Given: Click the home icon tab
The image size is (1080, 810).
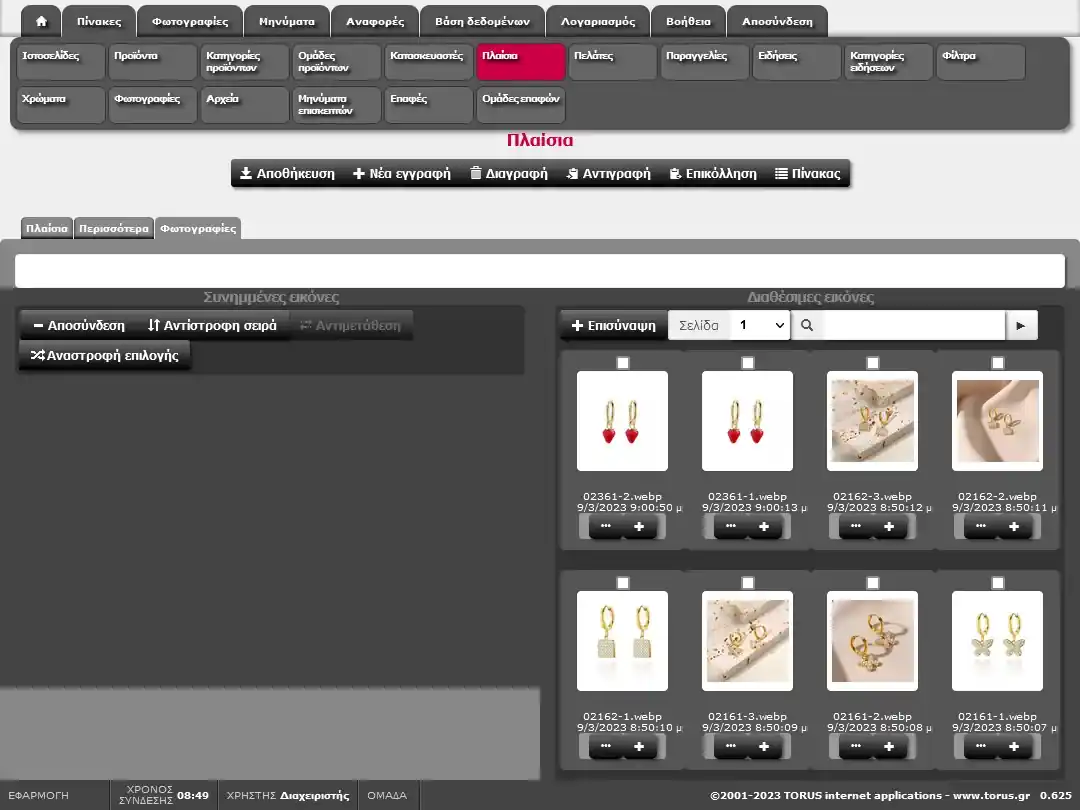Looking at the screenshot, I should [x=41, y=21].
